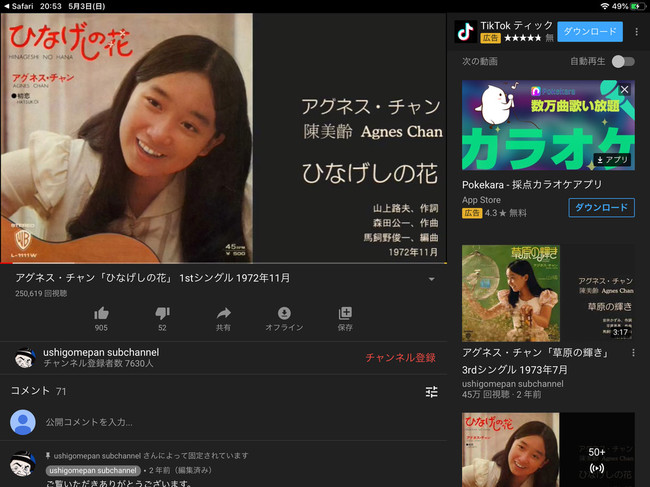Dislike the video with the thumbs down icon

(x=162, y=313)
